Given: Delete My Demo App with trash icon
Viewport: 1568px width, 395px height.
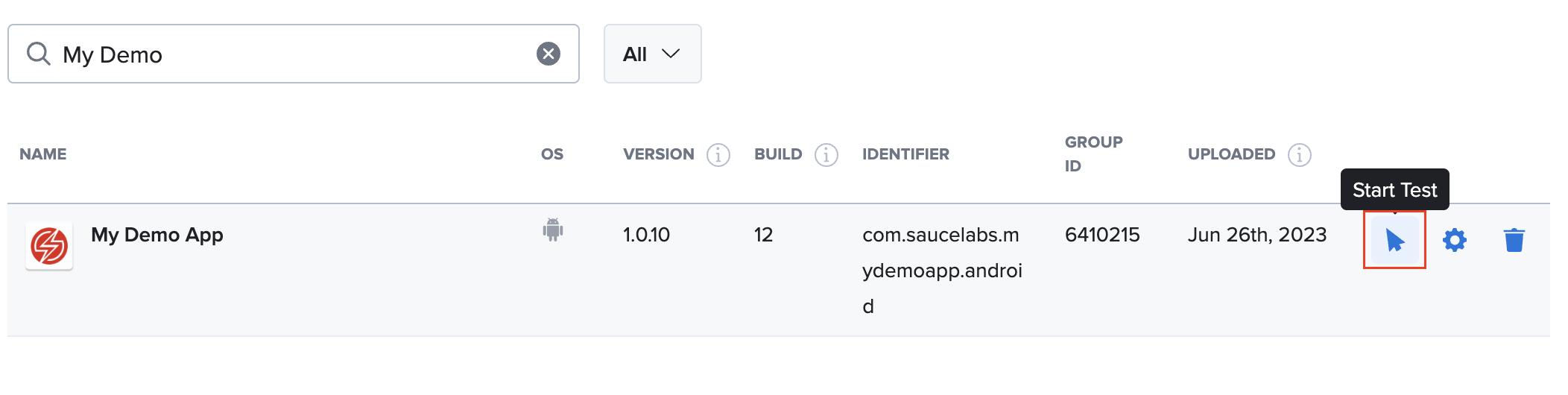Looking at the screenshot, I should [x=1514, y=240].
